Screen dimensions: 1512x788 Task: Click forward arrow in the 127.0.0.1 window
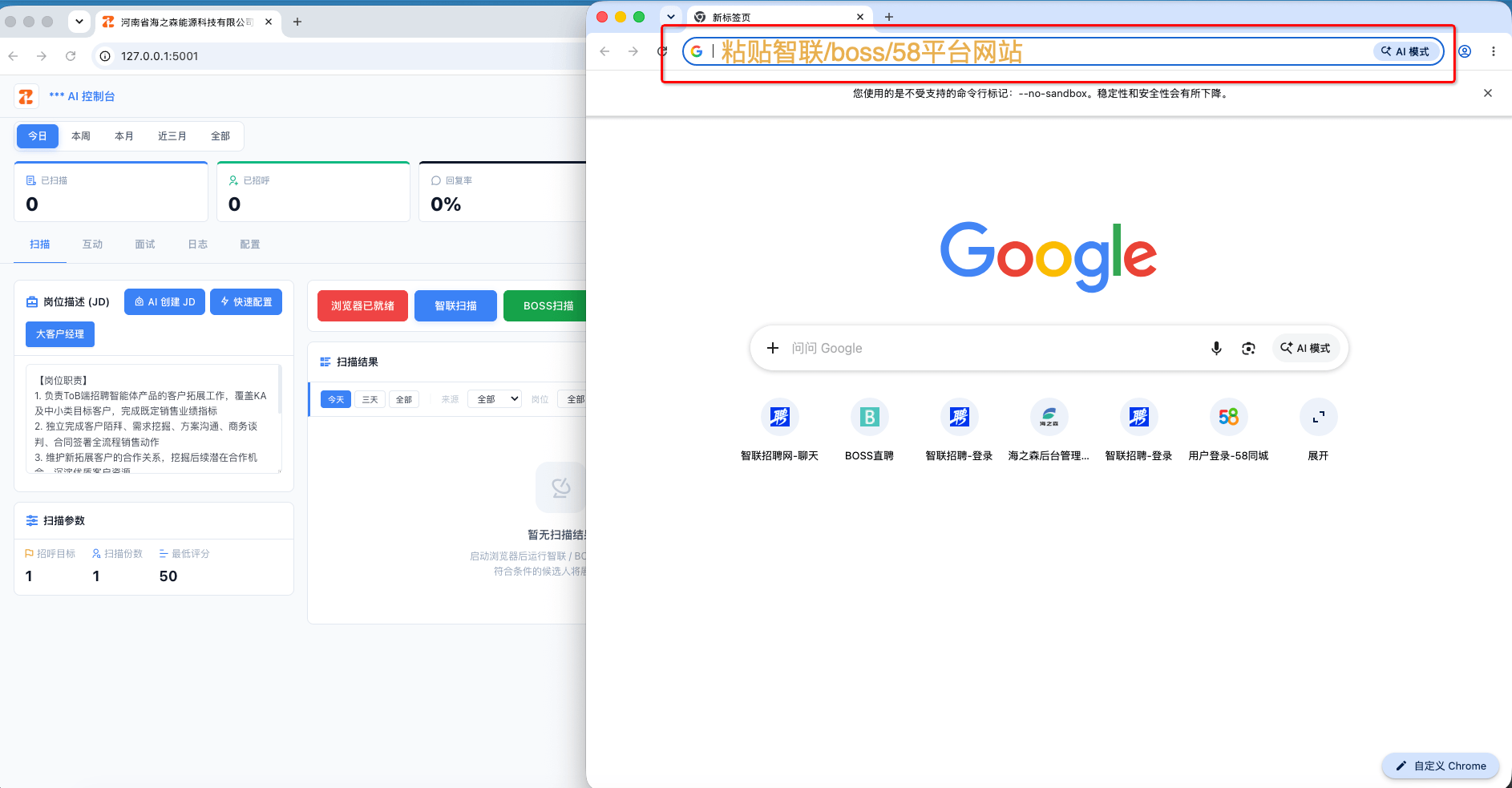coord(42,56)
